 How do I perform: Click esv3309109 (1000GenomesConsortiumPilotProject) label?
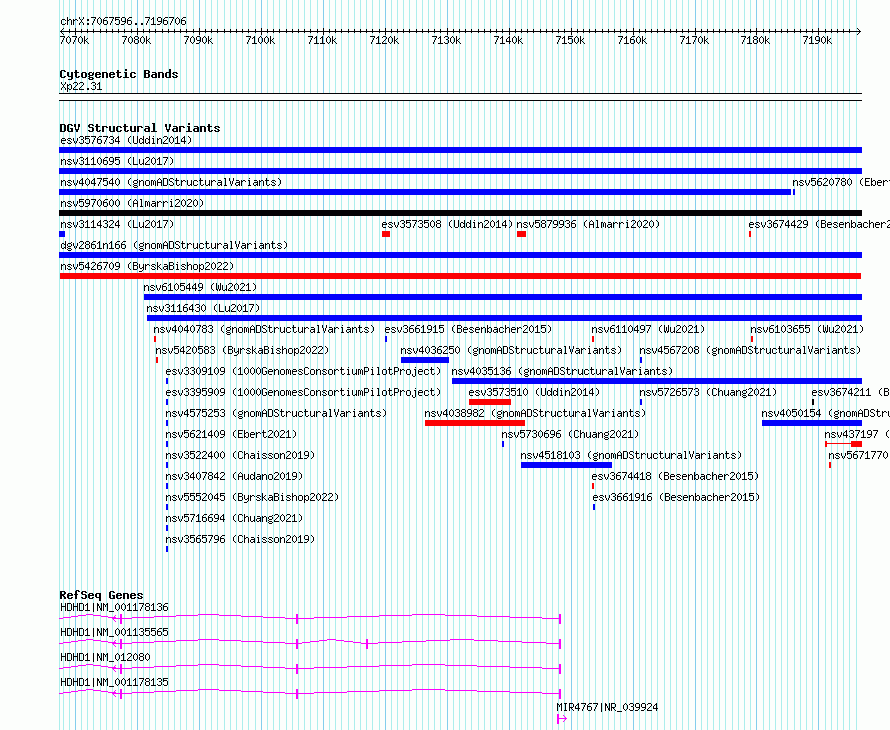(303, 371)
